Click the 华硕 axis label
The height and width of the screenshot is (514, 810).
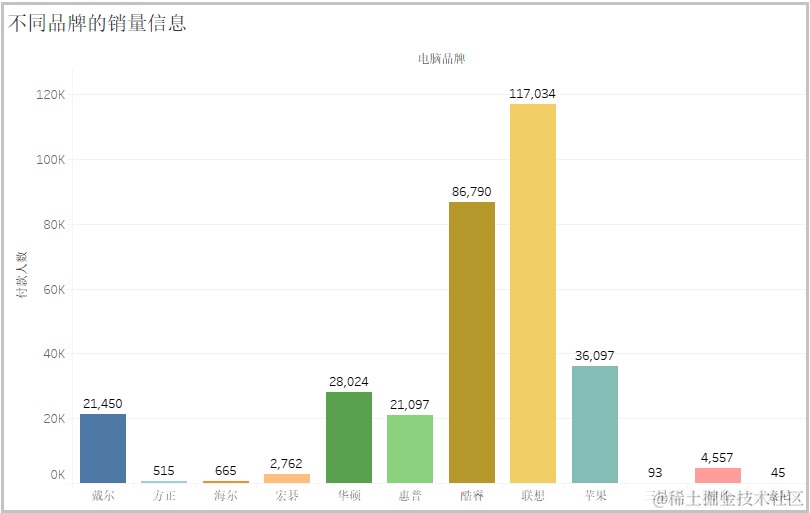click(349, 496)
